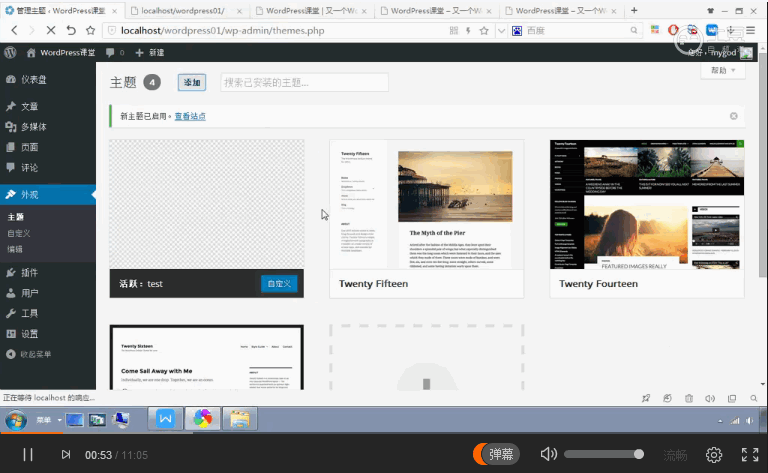The image size is (768, 473).
Task: Click the undo/restore page arrow button
Action: click(x=71, y=30)
